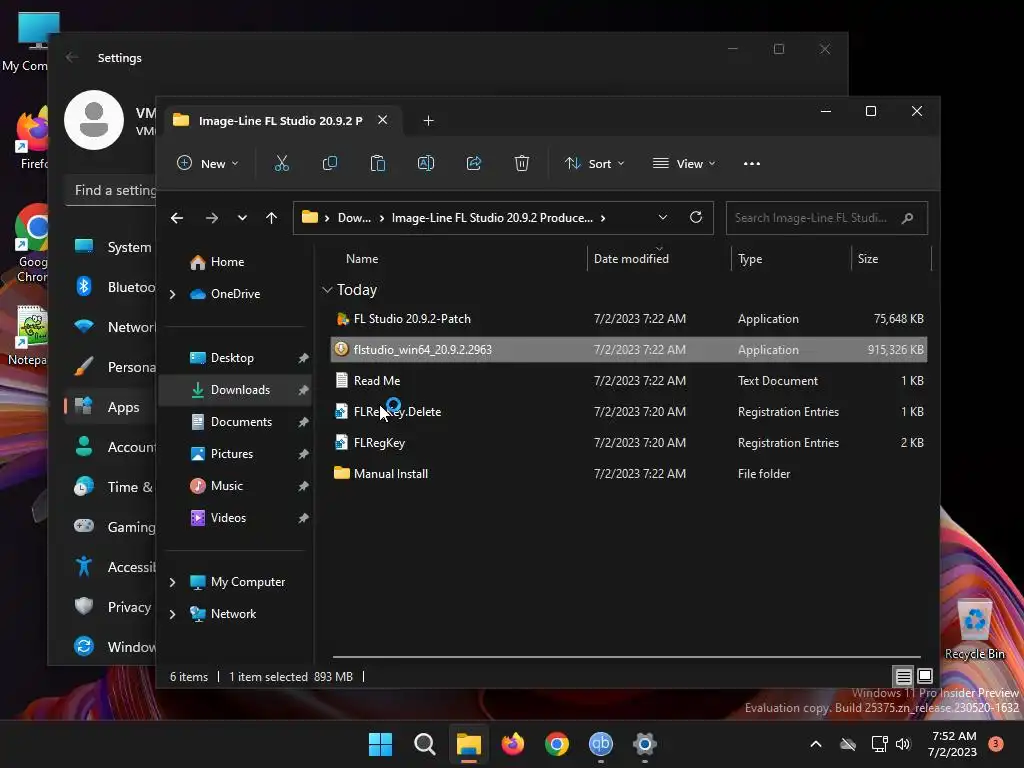This screenshot has width=1024, height=768.
Task: Sort by Name column header
Action: [x=362, y=259]
